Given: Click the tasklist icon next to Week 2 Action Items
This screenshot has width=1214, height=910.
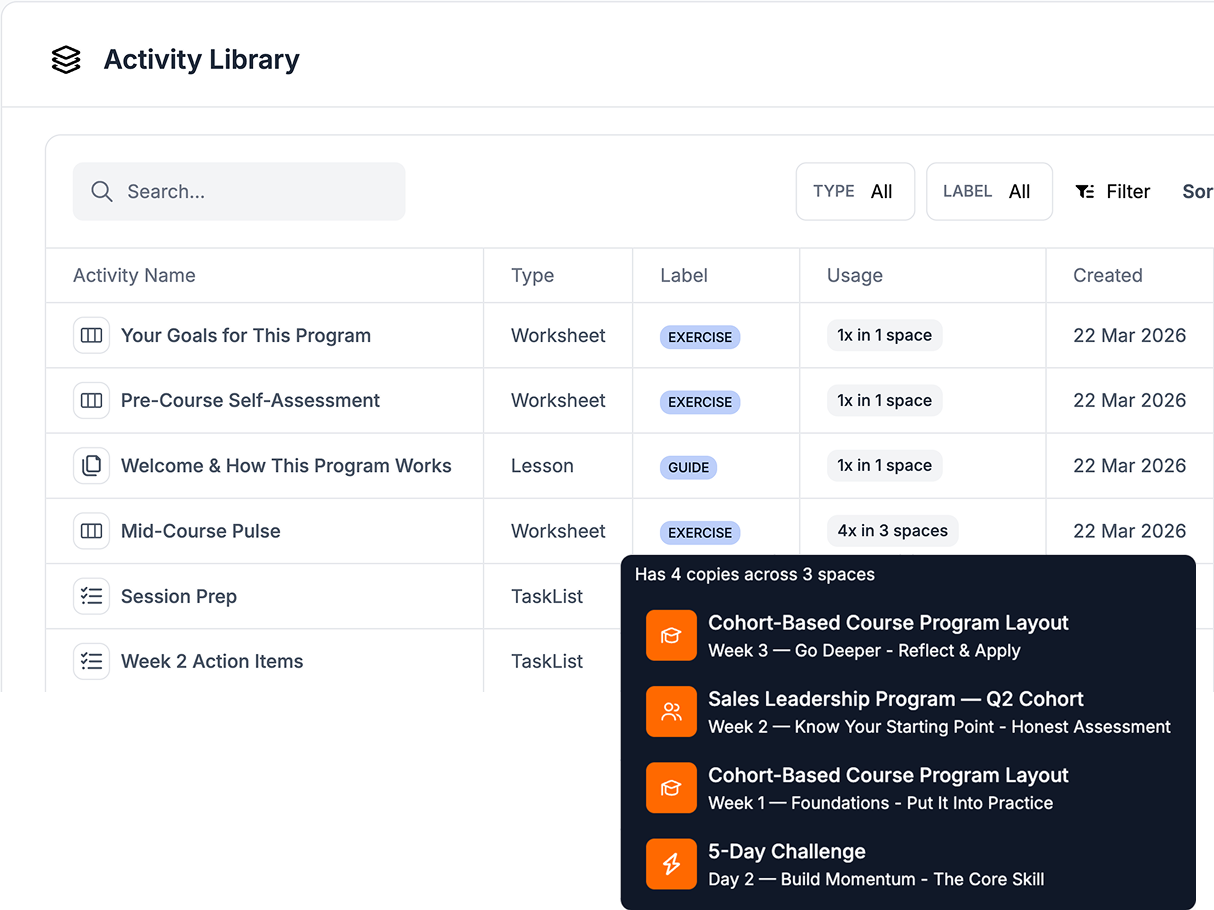Looking at the screenshot, I should [91, 661].
